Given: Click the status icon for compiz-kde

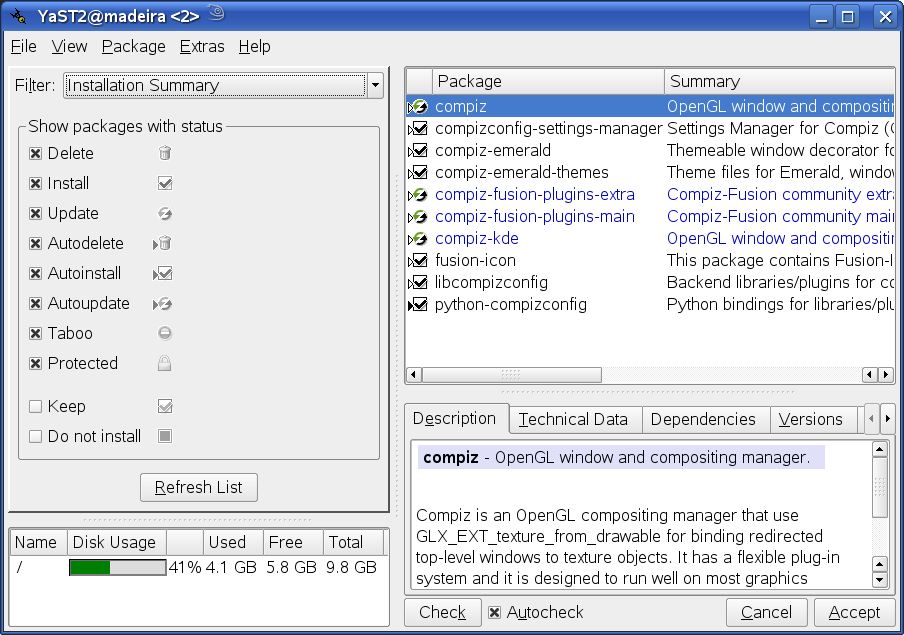Looking at the screenshot, I should click(x=418, y=239).
